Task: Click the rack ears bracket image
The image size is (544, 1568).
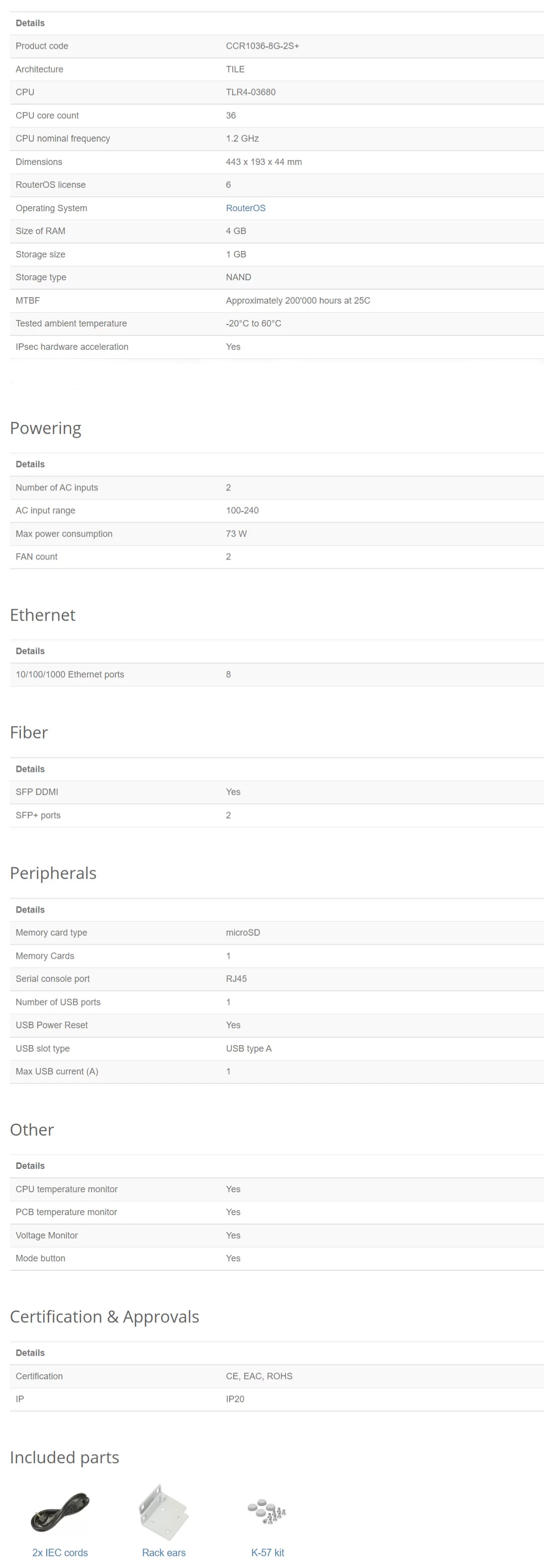Action: [x=163, y=1512]
